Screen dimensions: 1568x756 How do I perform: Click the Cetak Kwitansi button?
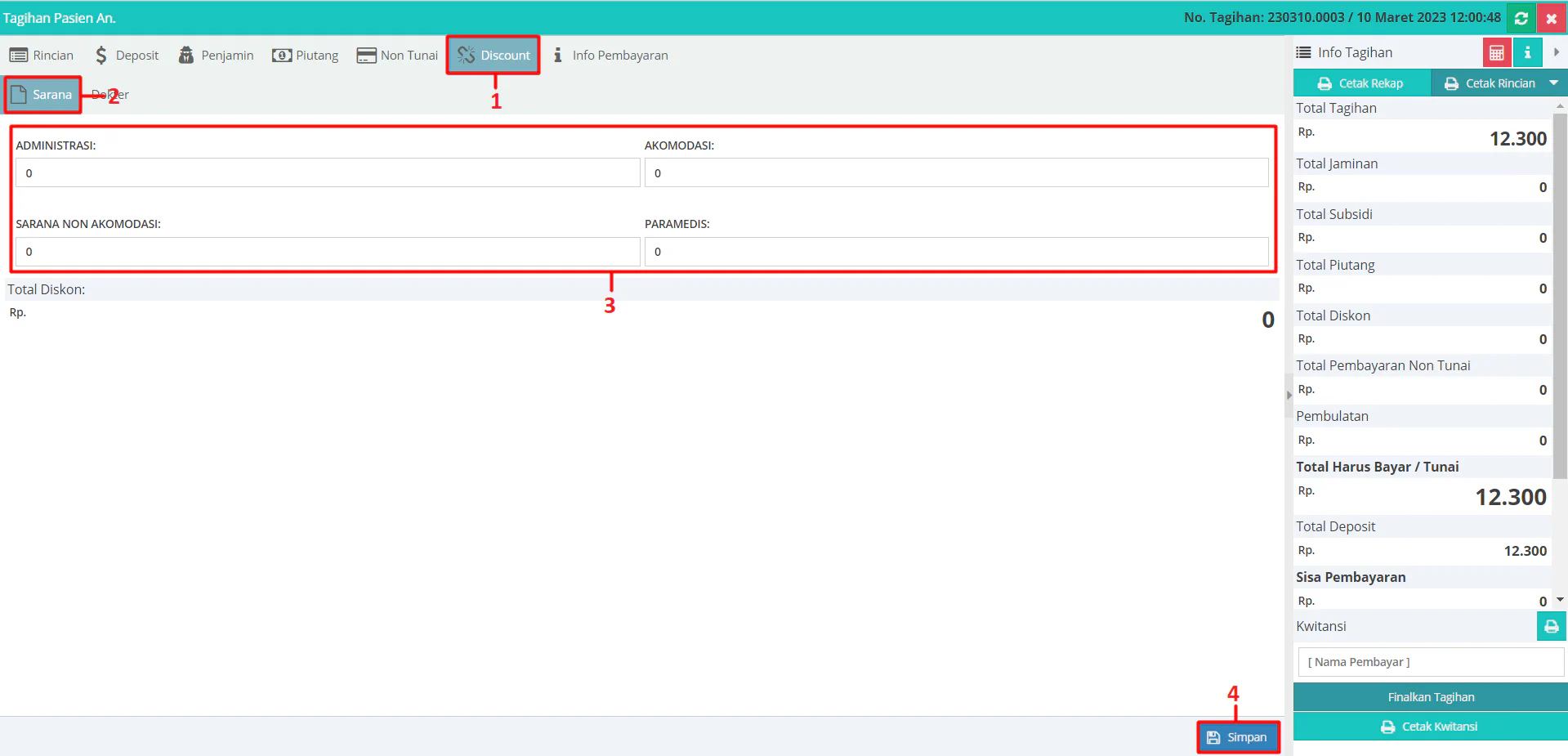[x=1430, y=727]
